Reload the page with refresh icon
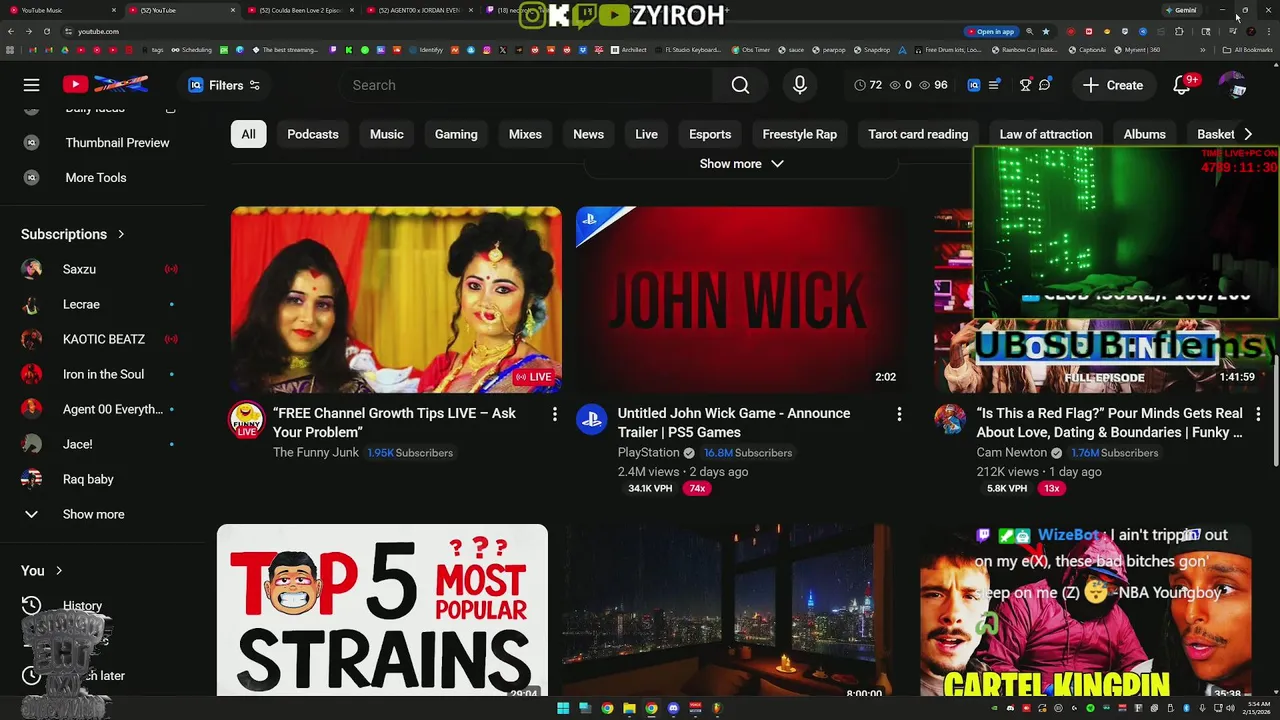 [46, 31]
